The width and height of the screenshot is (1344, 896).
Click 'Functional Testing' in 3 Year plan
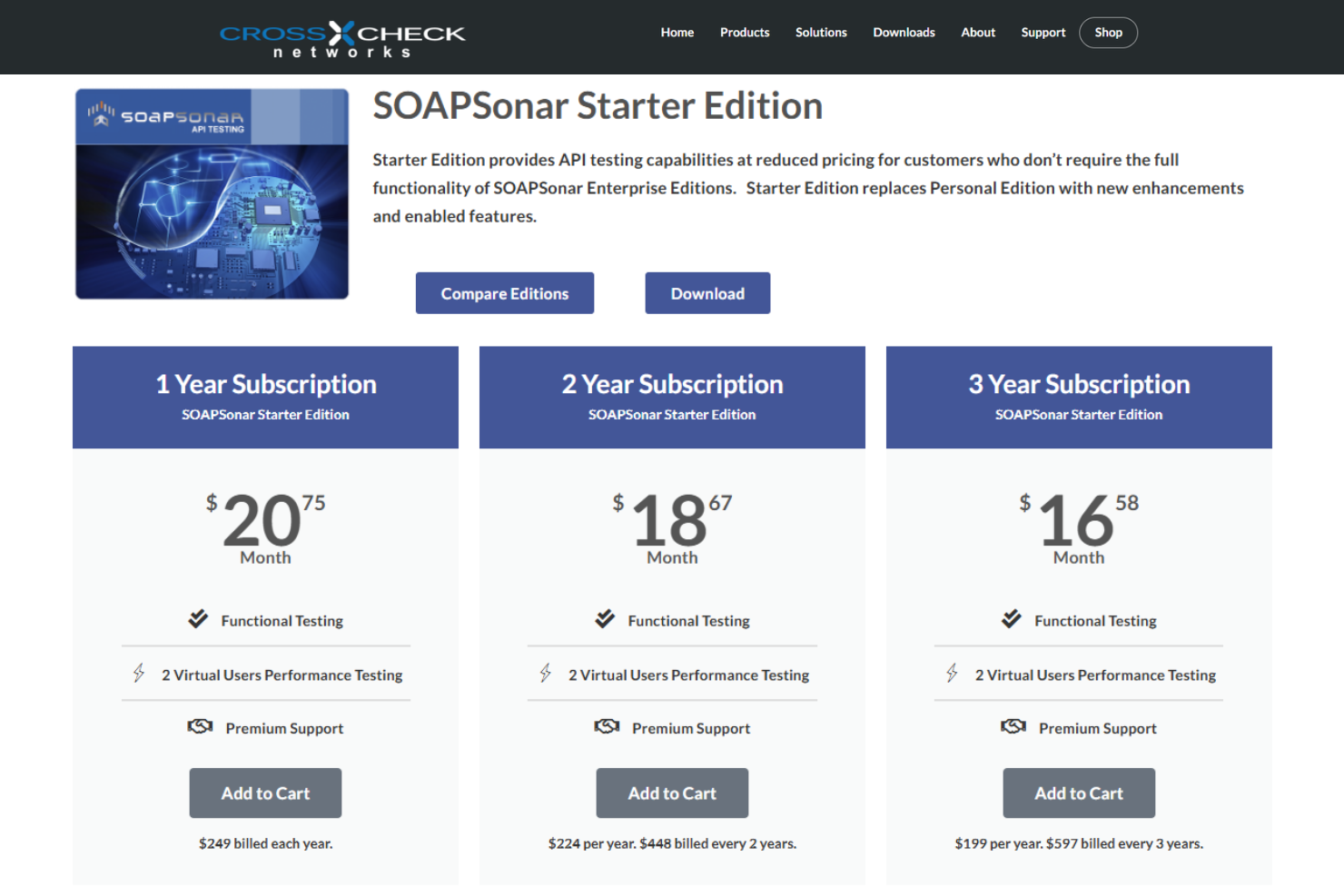1096,621
